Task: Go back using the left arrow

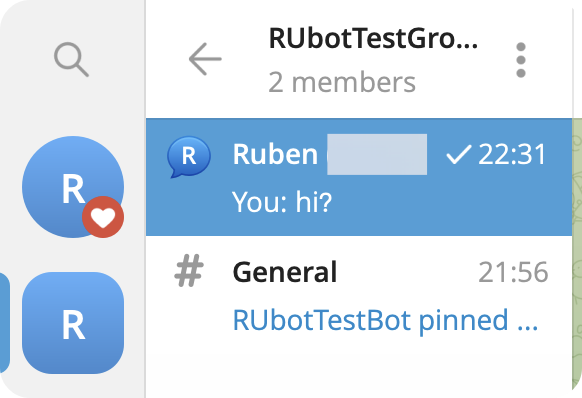Action: point(205,59)
